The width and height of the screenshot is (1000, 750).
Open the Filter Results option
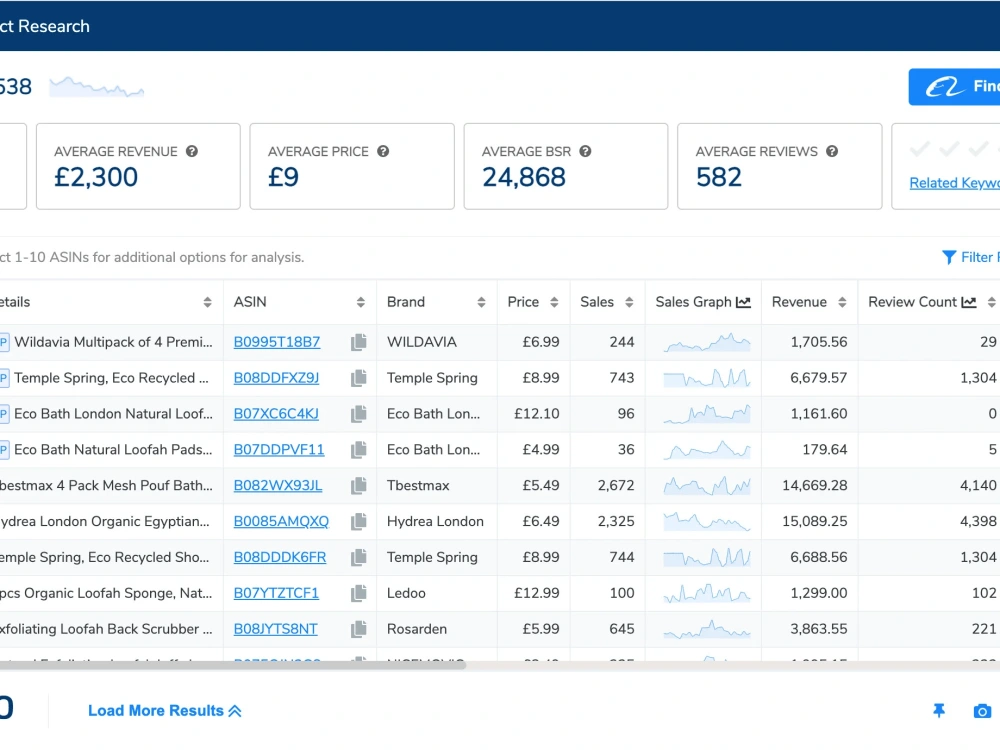point(970,257)
